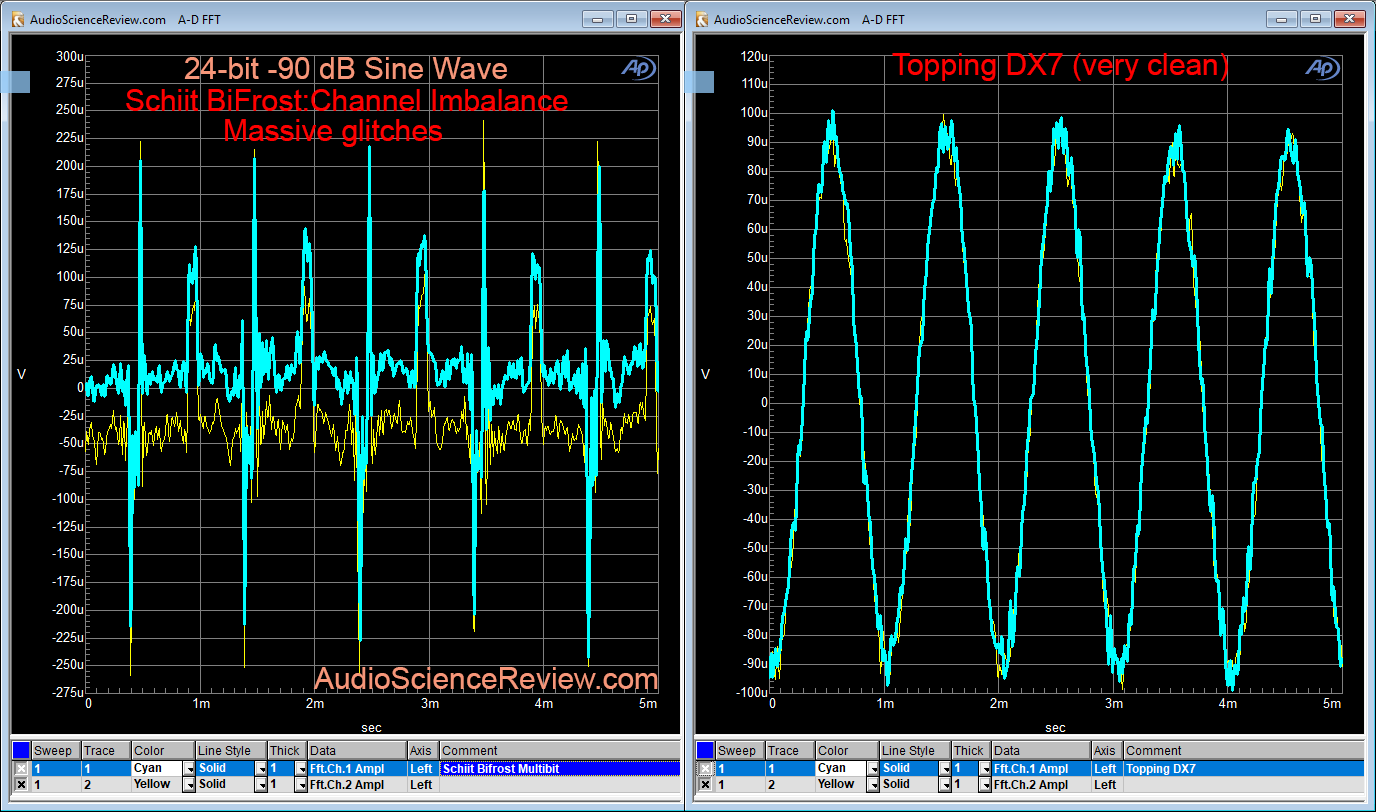Open the Thick dropdown for Topping DX7 trace 2
This screenshot has width=1384, height=812.
(x=983, y=784)
